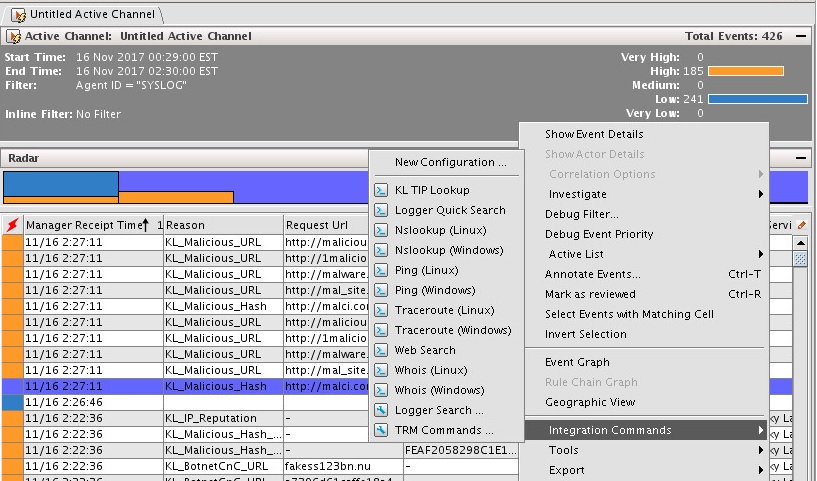The image size is (817, 481).
Task: Click the lightning bolt column header icon
Action: [12, 225]
